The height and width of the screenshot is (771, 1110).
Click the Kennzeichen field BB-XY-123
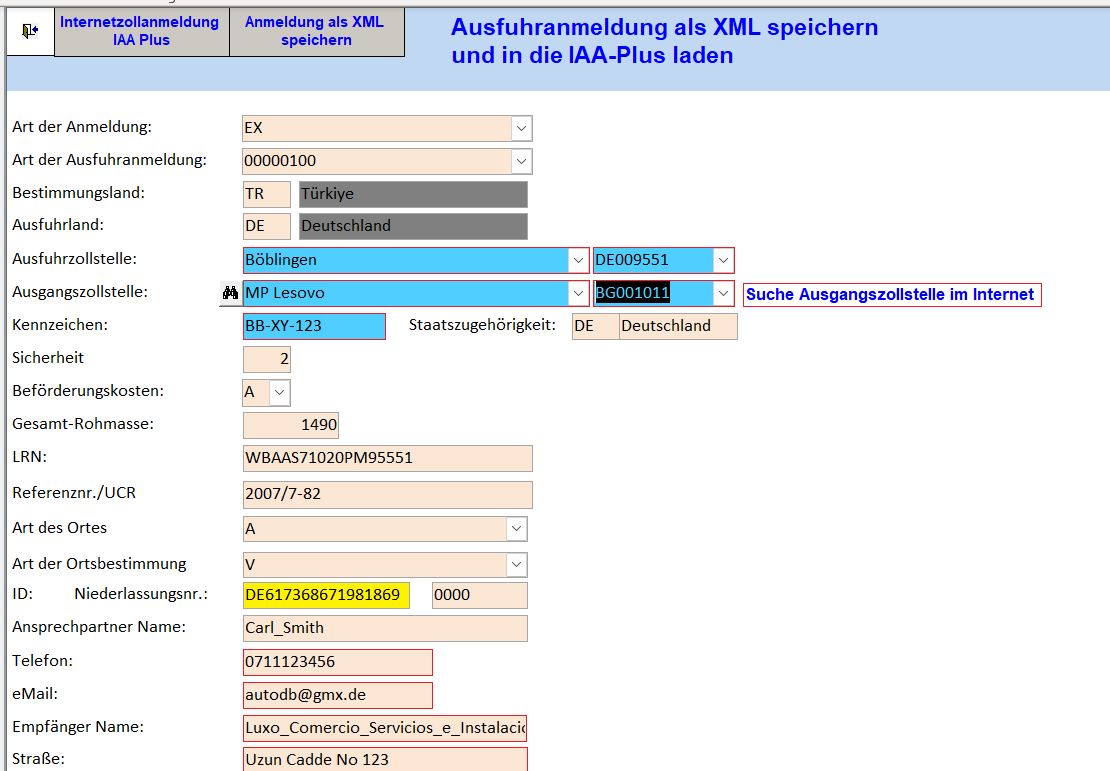coord(313,326)
